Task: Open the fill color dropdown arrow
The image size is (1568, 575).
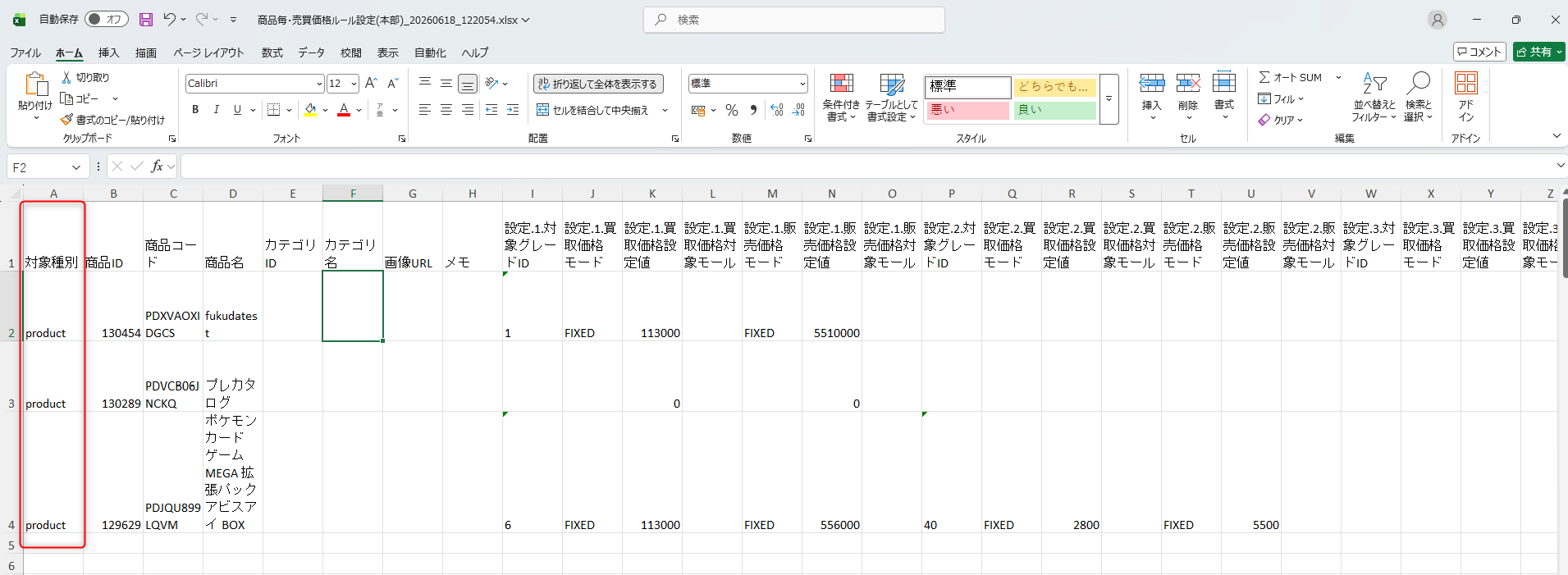Action: coord(325,110)
